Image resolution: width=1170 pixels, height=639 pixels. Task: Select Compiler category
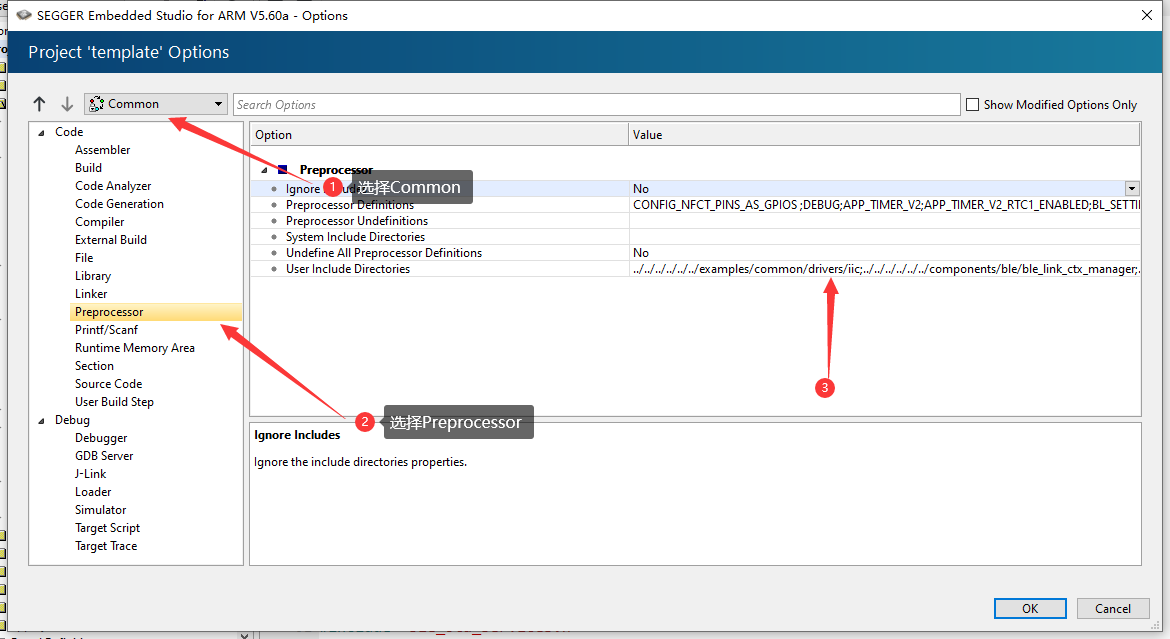(99, 222)
